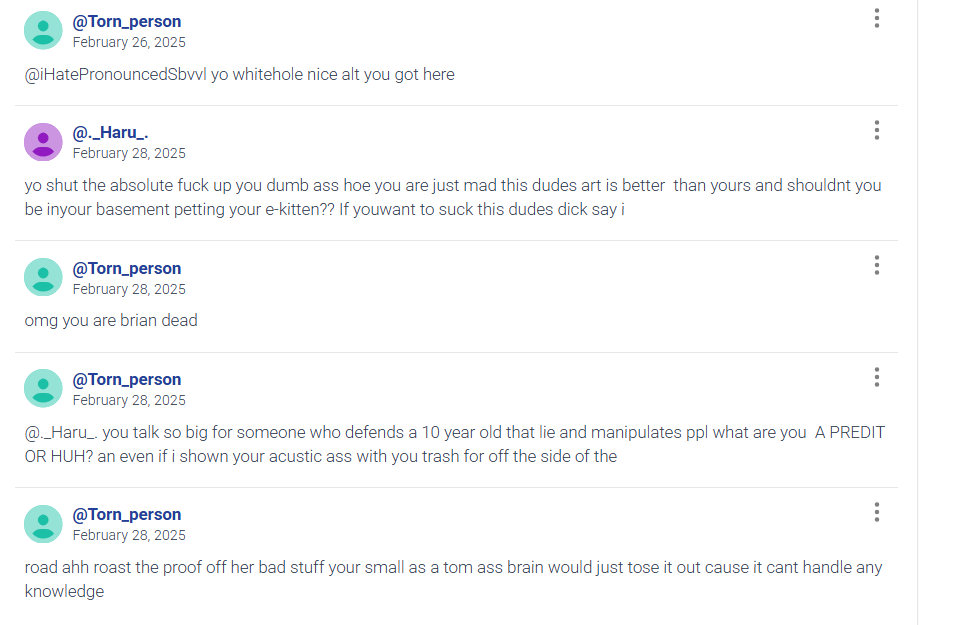Viewport: 957px width, 625px height.
Task: Click Torn_person avatar on February 26 comment
Action: 43,31
